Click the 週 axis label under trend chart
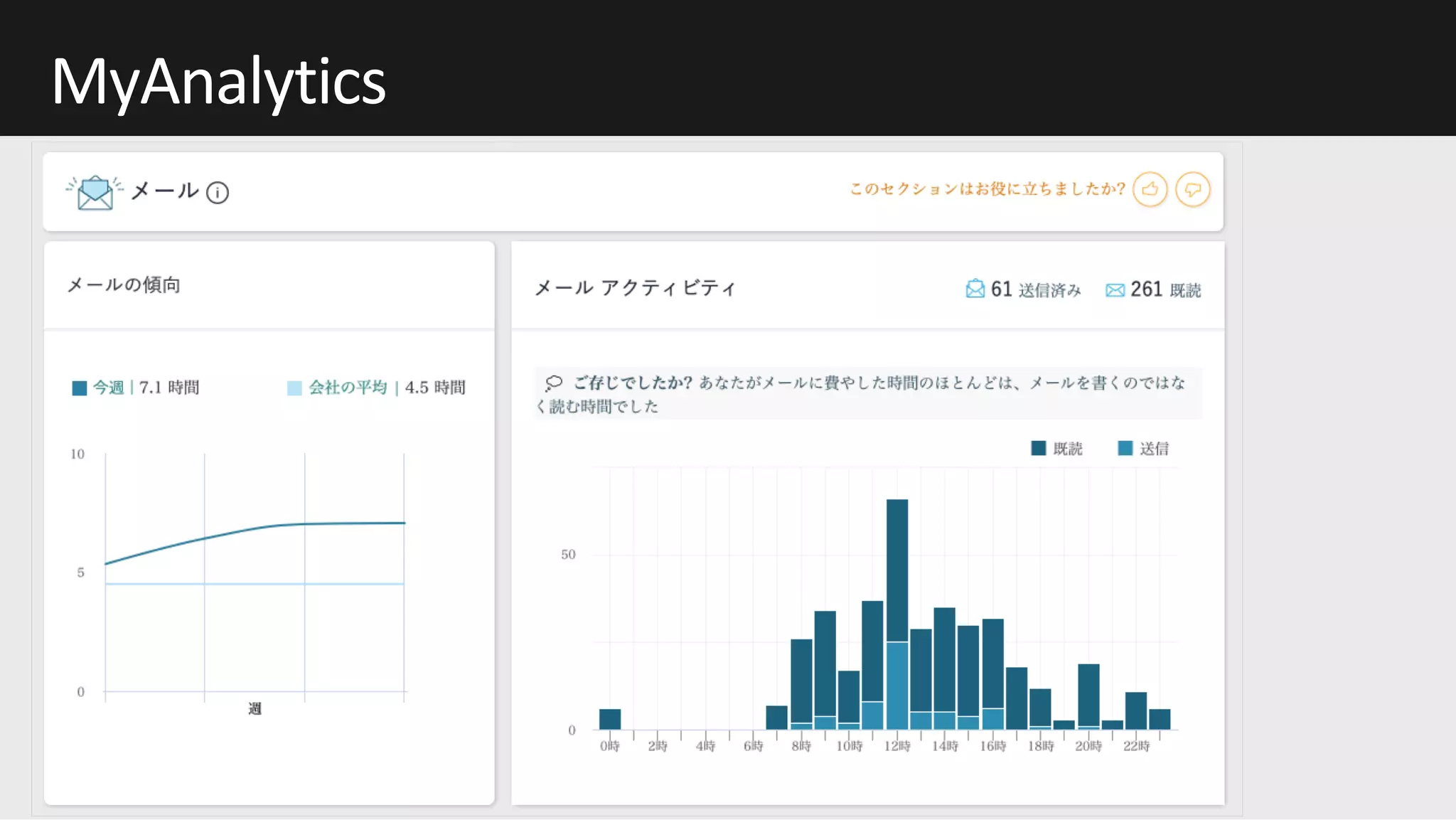The image size is (1456, 820). 255,709
